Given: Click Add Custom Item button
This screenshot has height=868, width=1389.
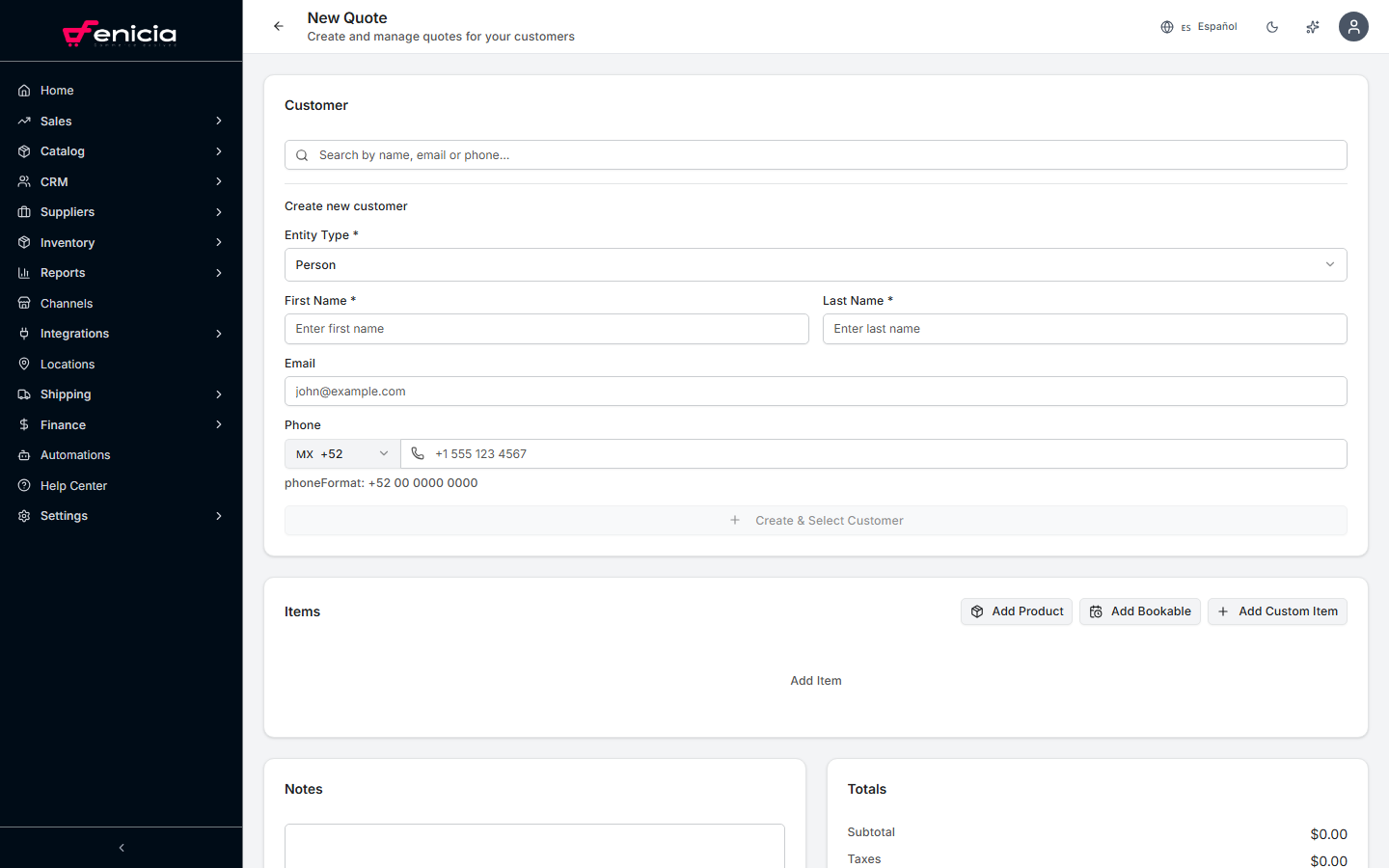Looking at the screenshot, I should click(x=1277, y=611).
